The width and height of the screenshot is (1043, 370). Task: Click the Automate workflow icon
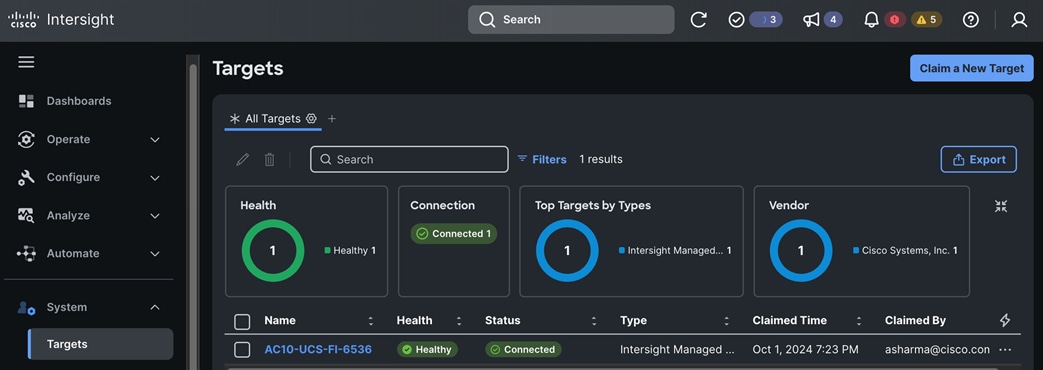point(26,254)
